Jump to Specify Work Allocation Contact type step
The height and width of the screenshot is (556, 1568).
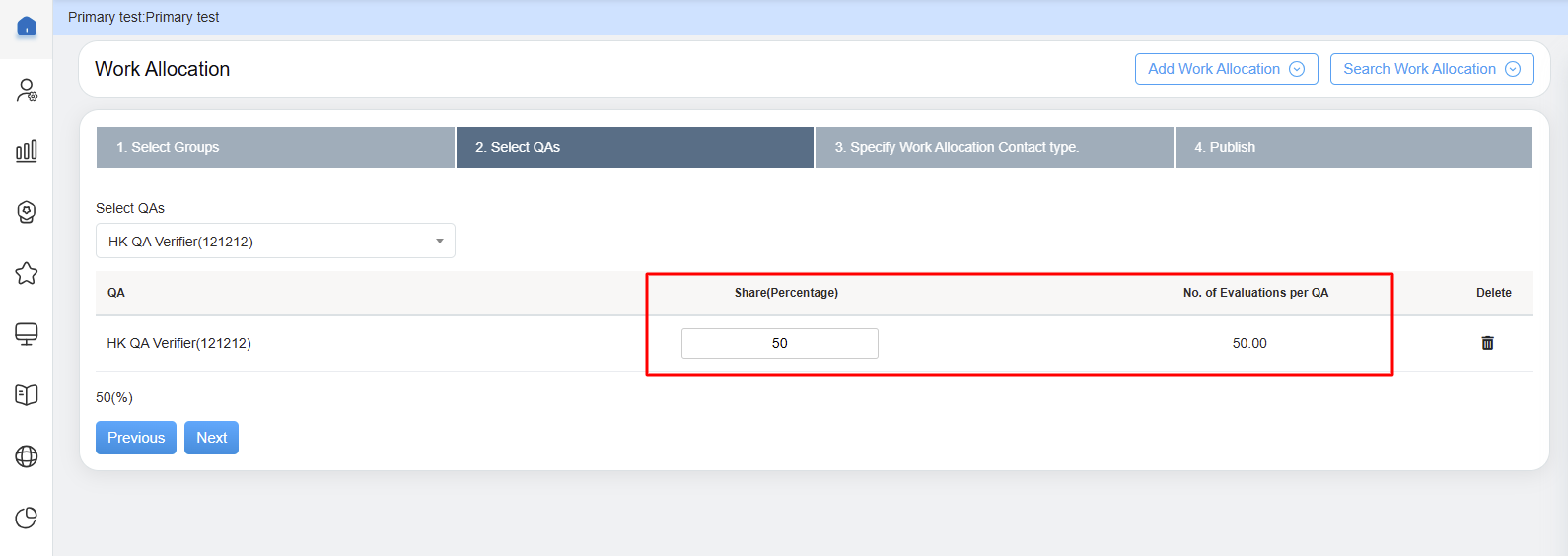tap(994, 147)
